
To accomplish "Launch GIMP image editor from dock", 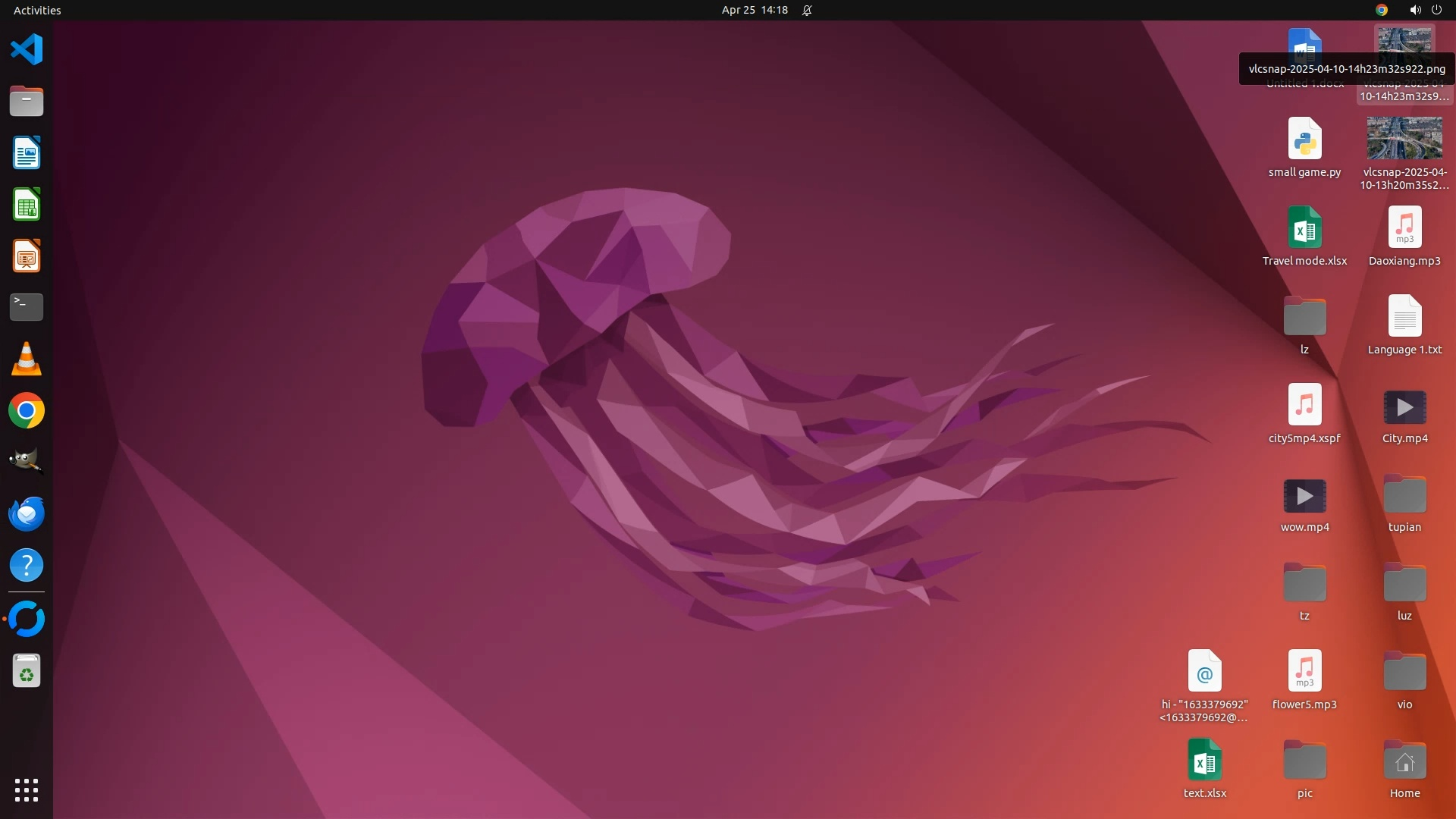I will point(27,462).
